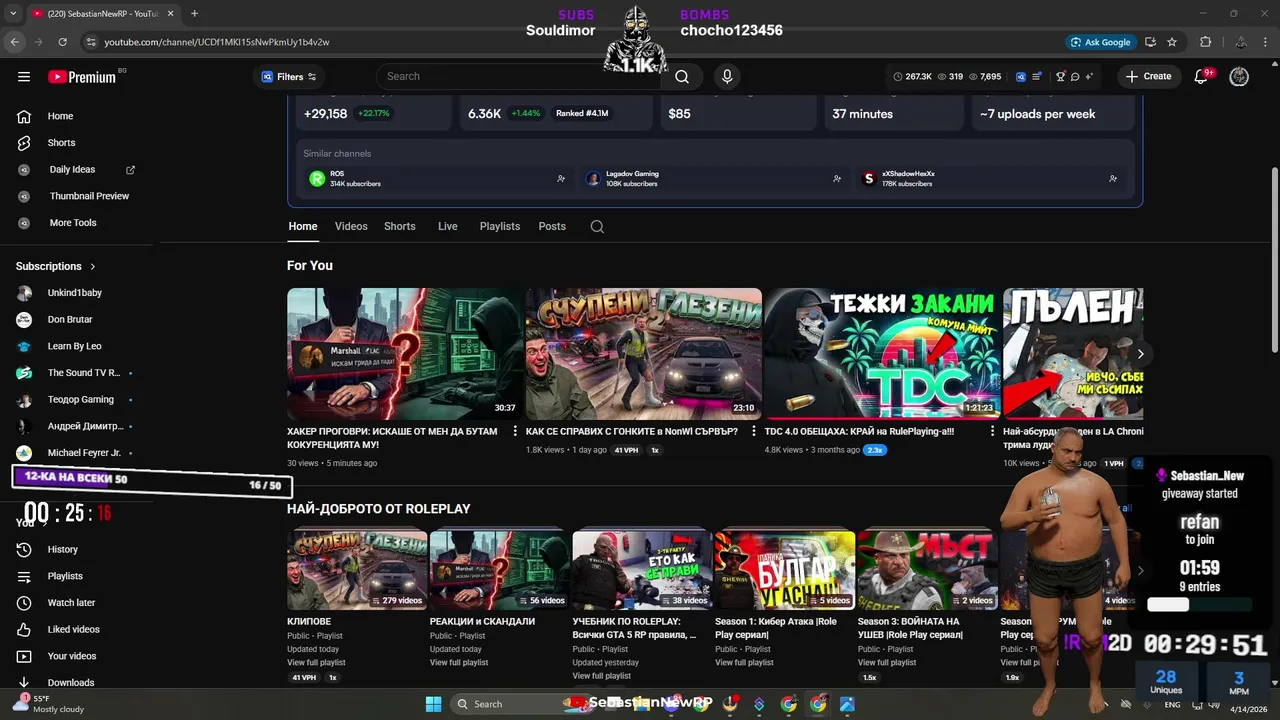Open options for ХАКЕР ПРОГОВОРИ video
Viewport: 1280px width, 720px height.
pyautogui.click(x=516, y=432)
